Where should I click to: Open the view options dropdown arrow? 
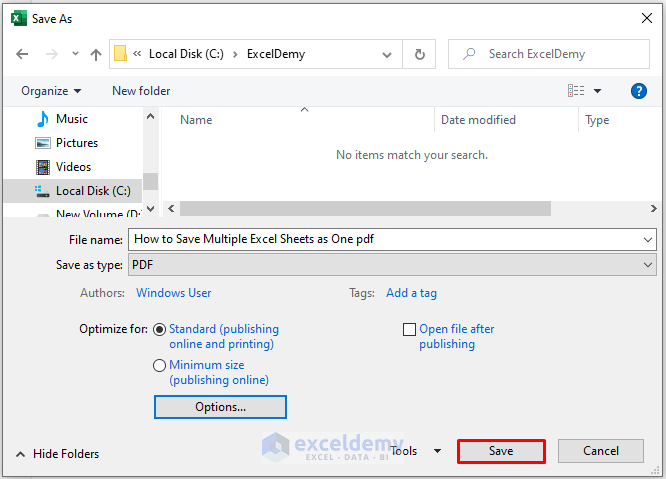pyautogui.click(x=597, y=91)
